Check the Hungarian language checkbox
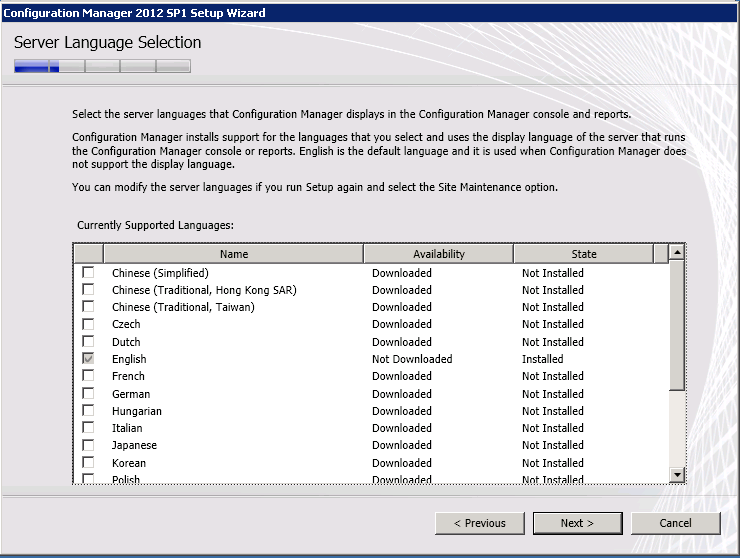Screen dimensions: 740x558 point(89,411)
